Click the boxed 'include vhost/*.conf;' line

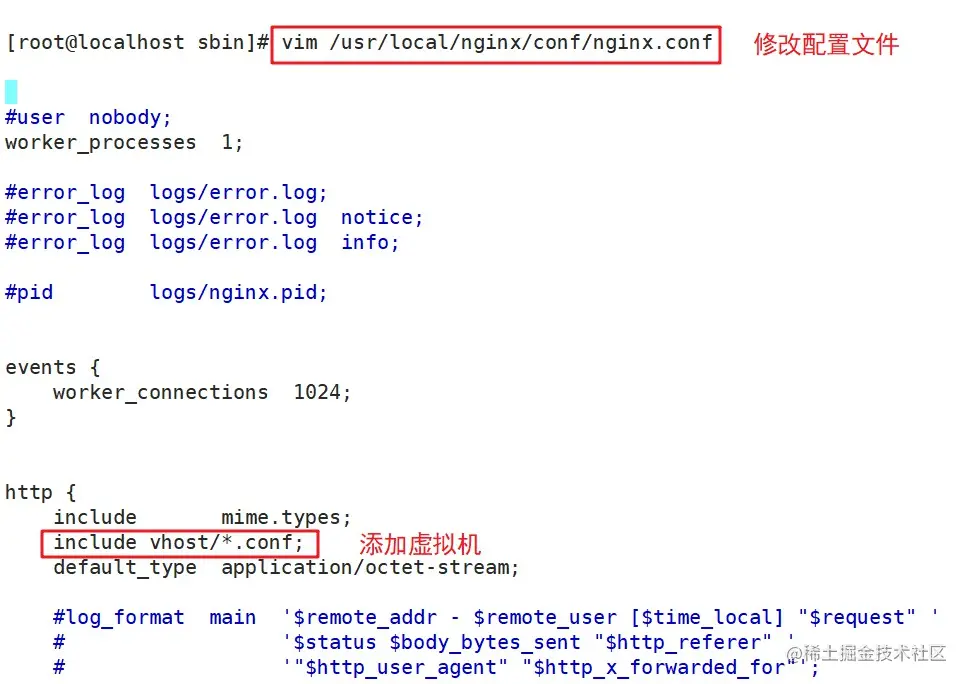point(178,543)
